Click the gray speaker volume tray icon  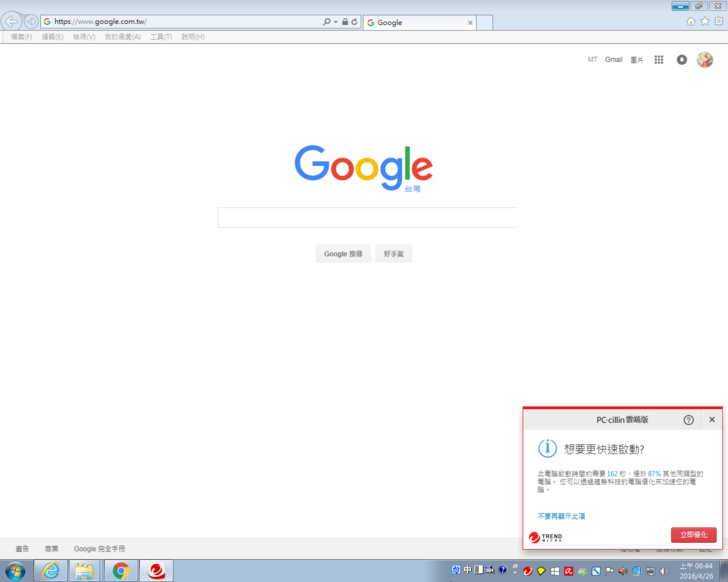(664, 571)
